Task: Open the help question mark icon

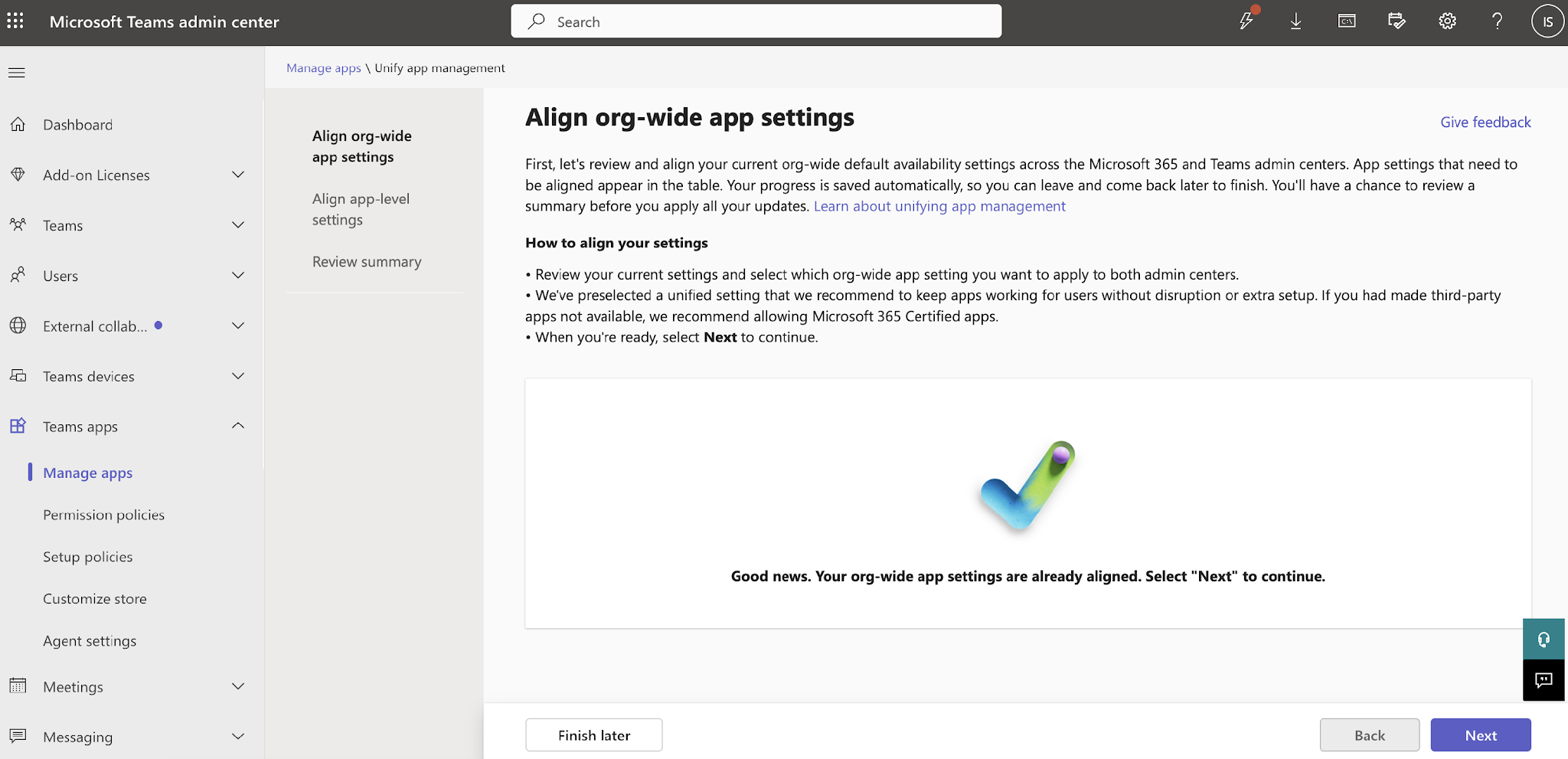Action: (x=1497, y=21)
